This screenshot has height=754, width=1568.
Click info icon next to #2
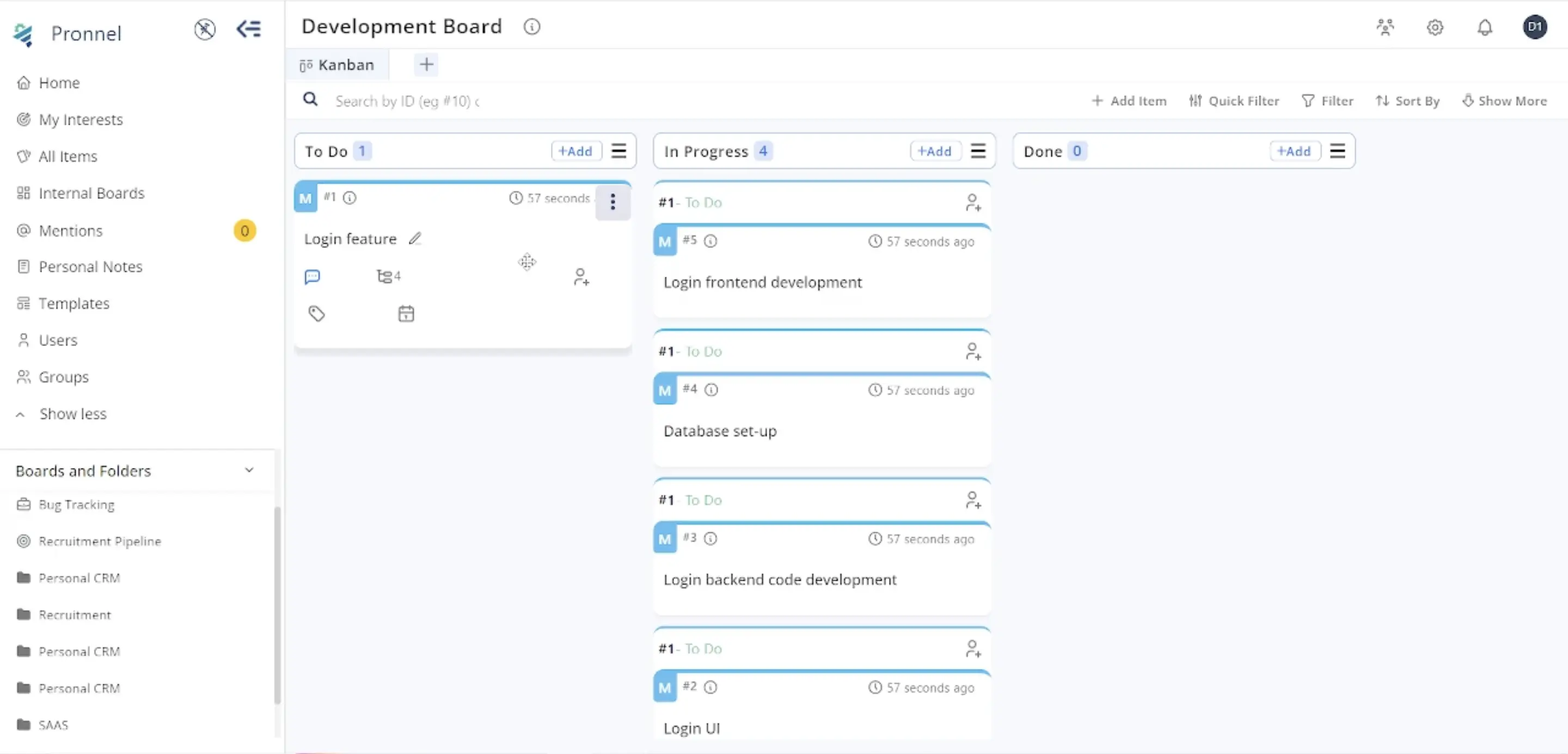point(710,687)
